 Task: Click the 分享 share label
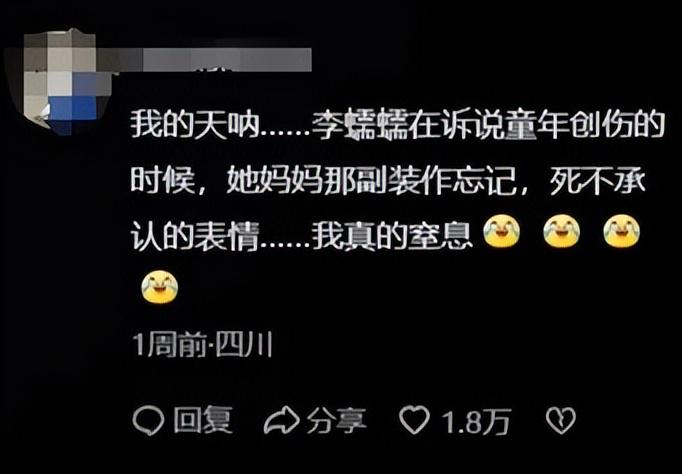tap(337, 421)
